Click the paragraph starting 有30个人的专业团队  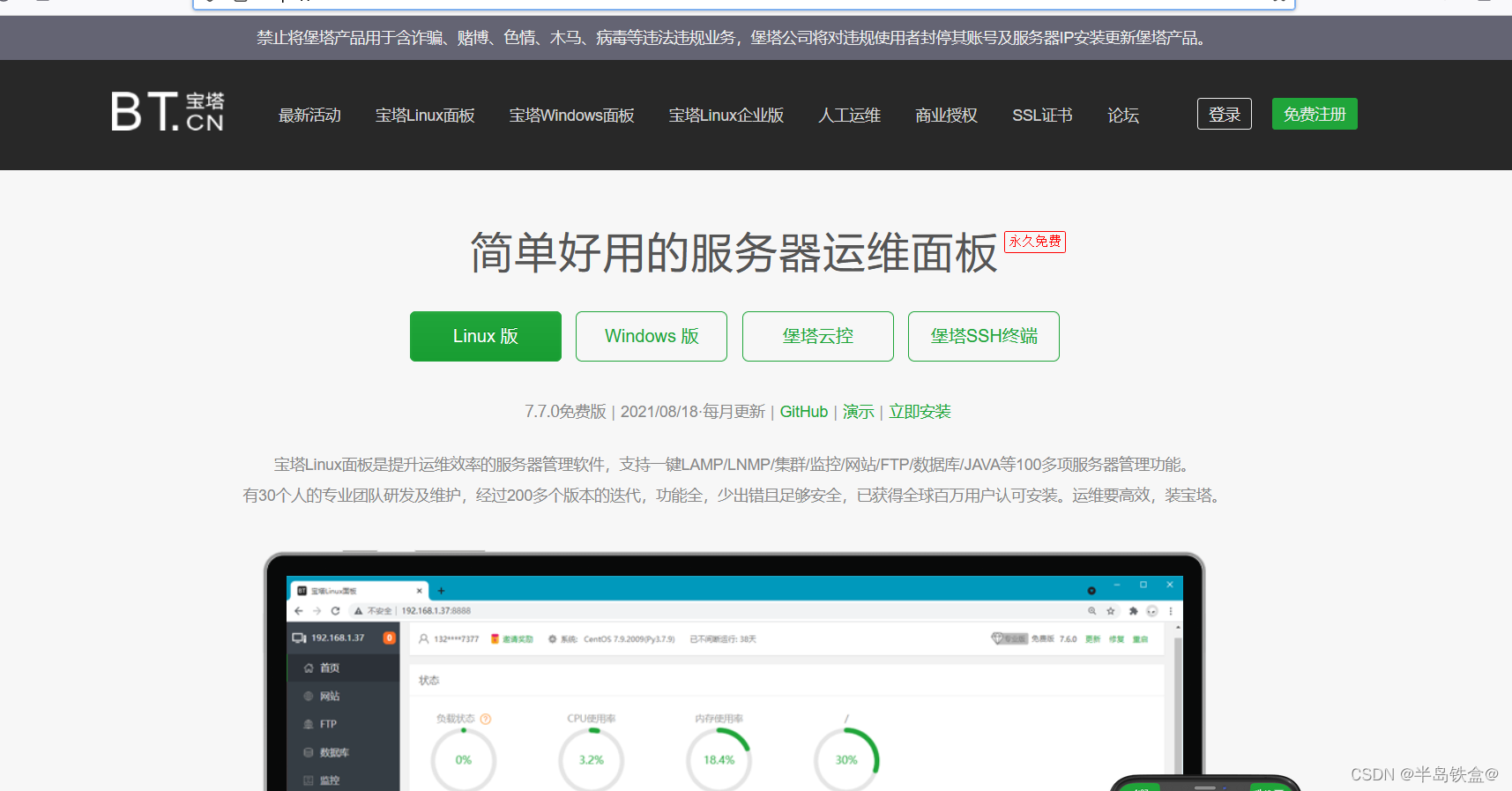734,496
